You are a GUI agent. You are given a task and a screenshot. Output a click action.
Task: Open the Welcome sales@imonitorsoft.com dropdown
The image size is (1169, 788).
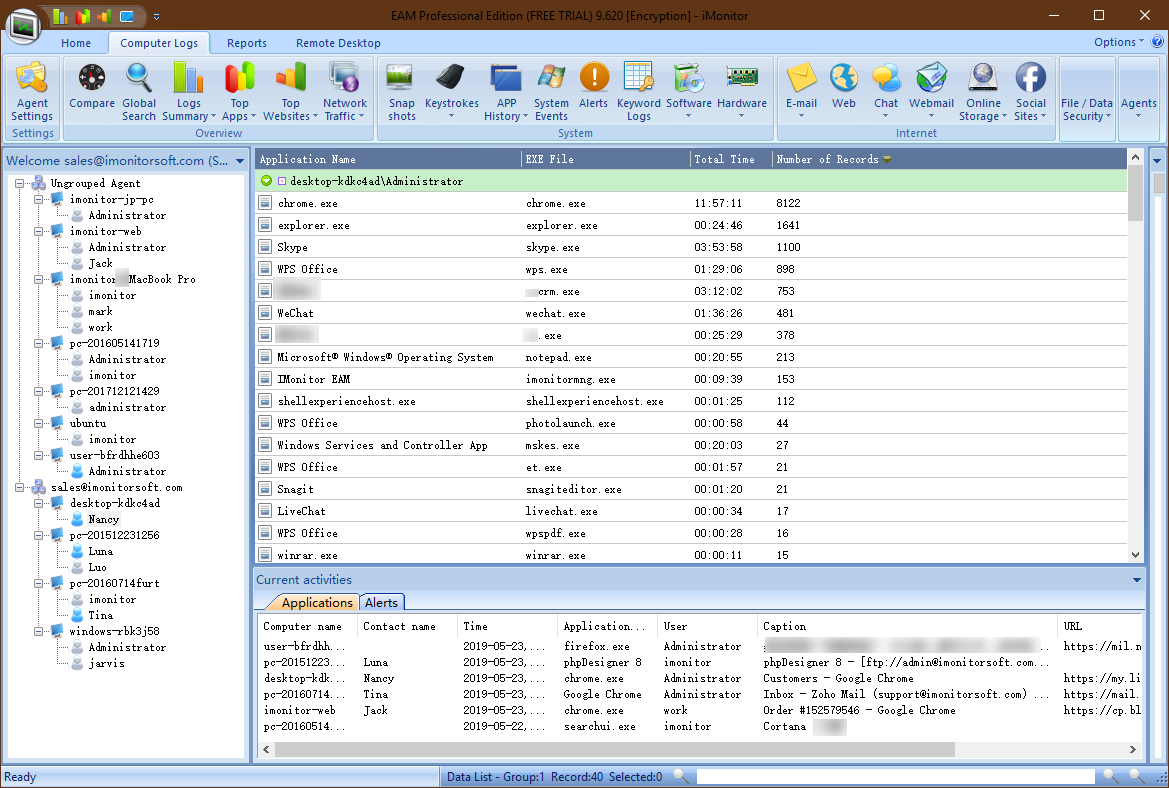[240, 161]
